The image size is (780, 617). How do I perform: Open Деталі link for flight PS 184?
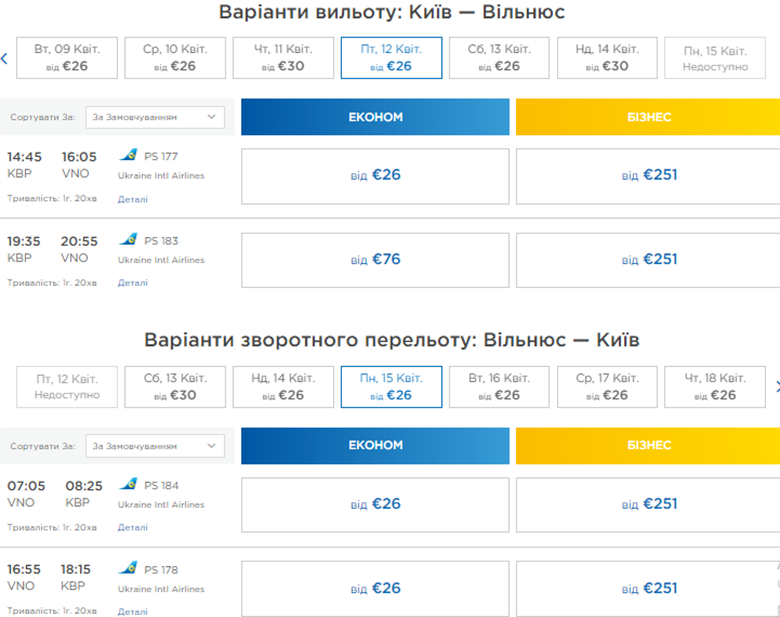pos(132,527)
